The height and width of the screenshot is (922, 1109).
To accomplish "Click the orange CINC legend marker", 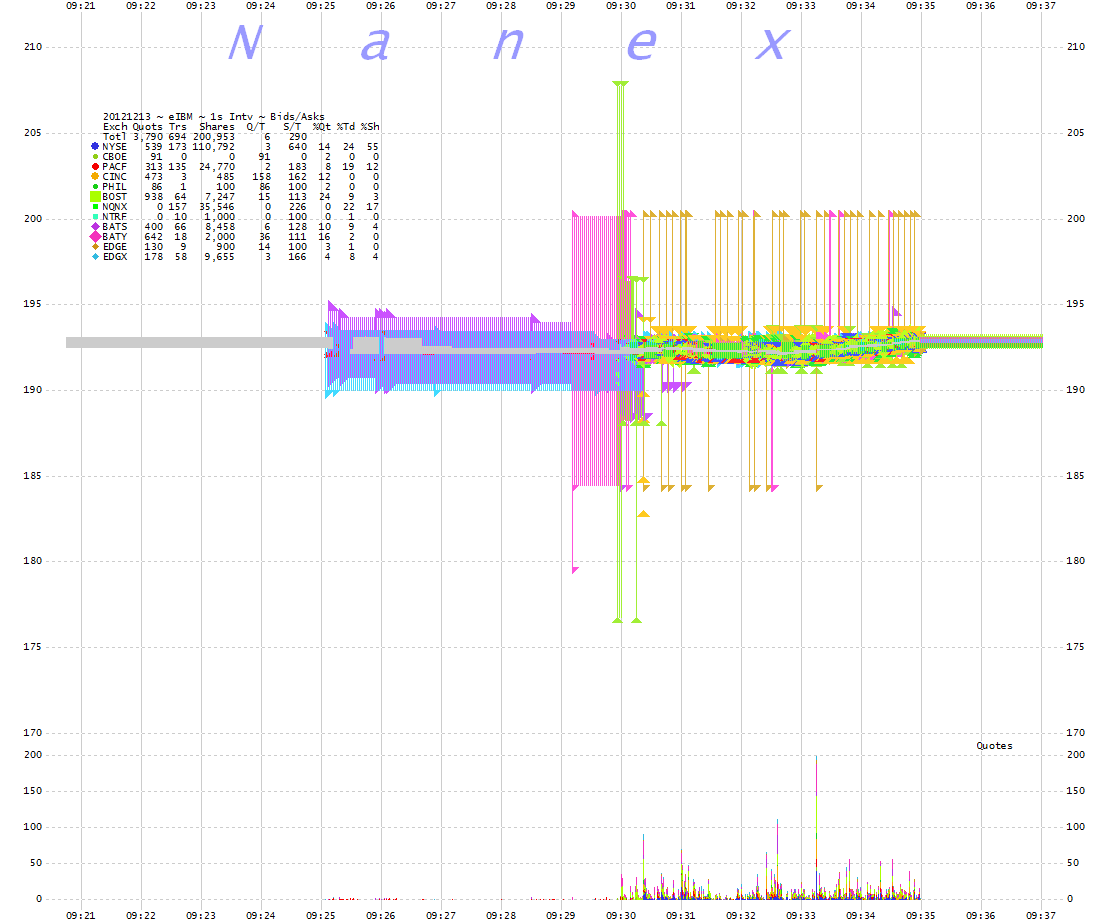I will click(x=95, y=176).
